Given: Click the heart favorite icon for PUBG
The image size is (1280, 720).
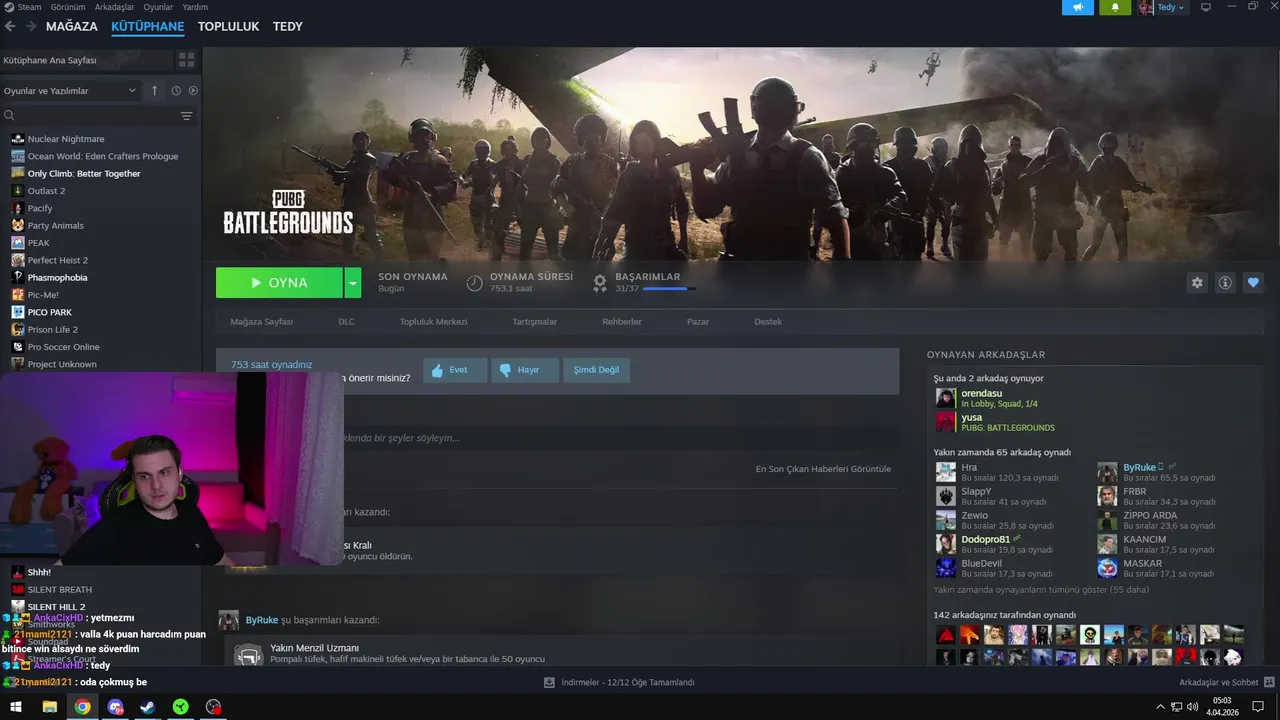Looking at the screenshot, I should tap(1253, 283).
